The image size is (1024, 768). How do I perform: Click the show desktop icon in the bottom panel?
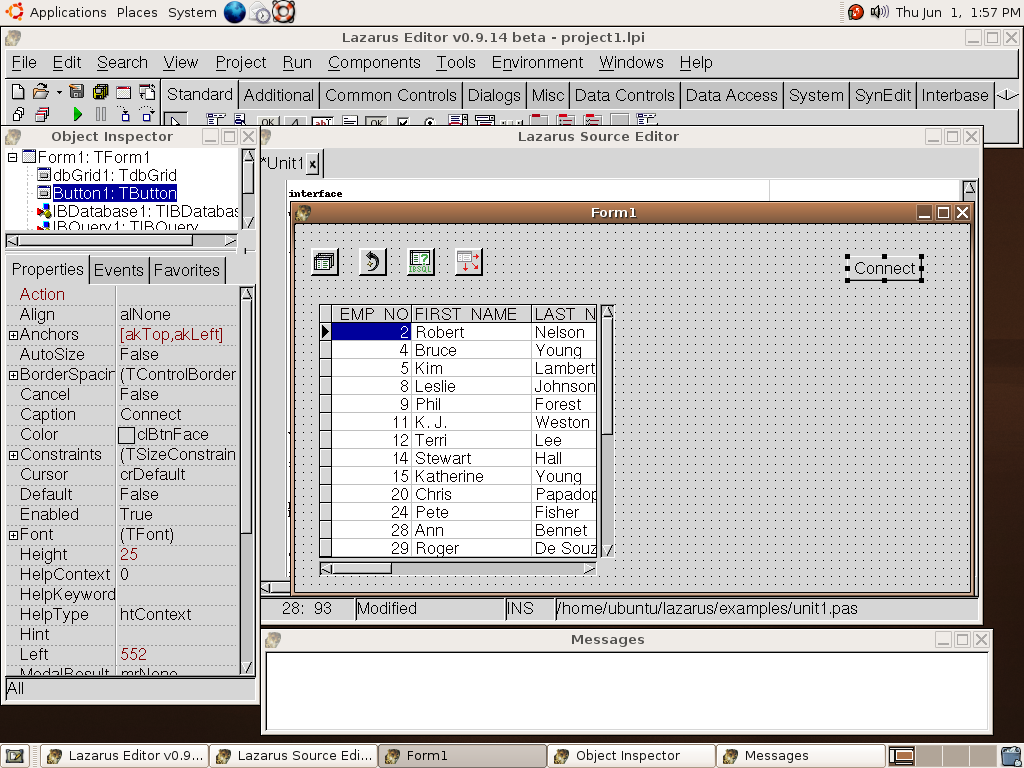coord(15,756)
